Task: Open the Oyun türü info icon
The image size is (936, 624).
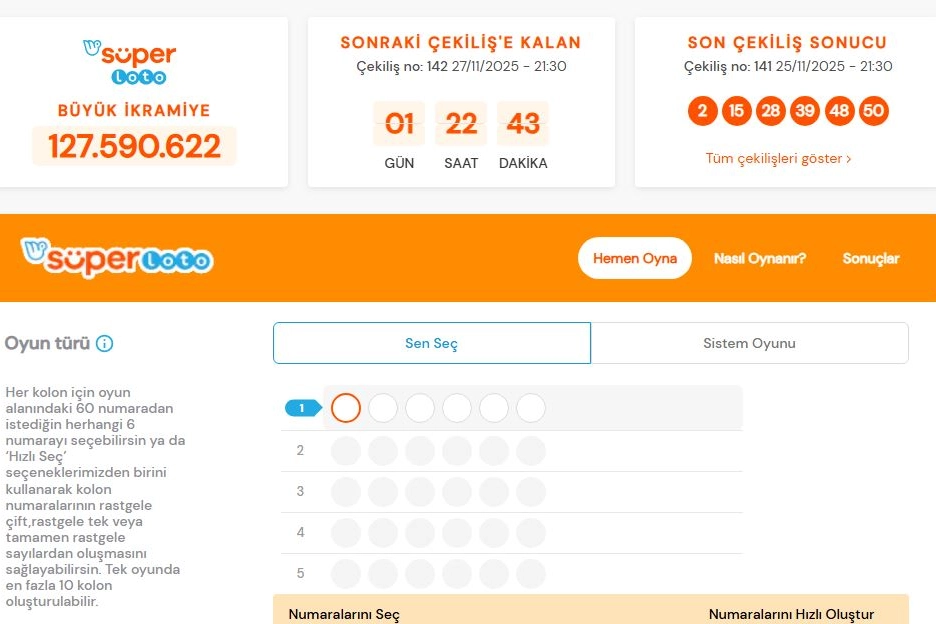Action: [104, 343]
